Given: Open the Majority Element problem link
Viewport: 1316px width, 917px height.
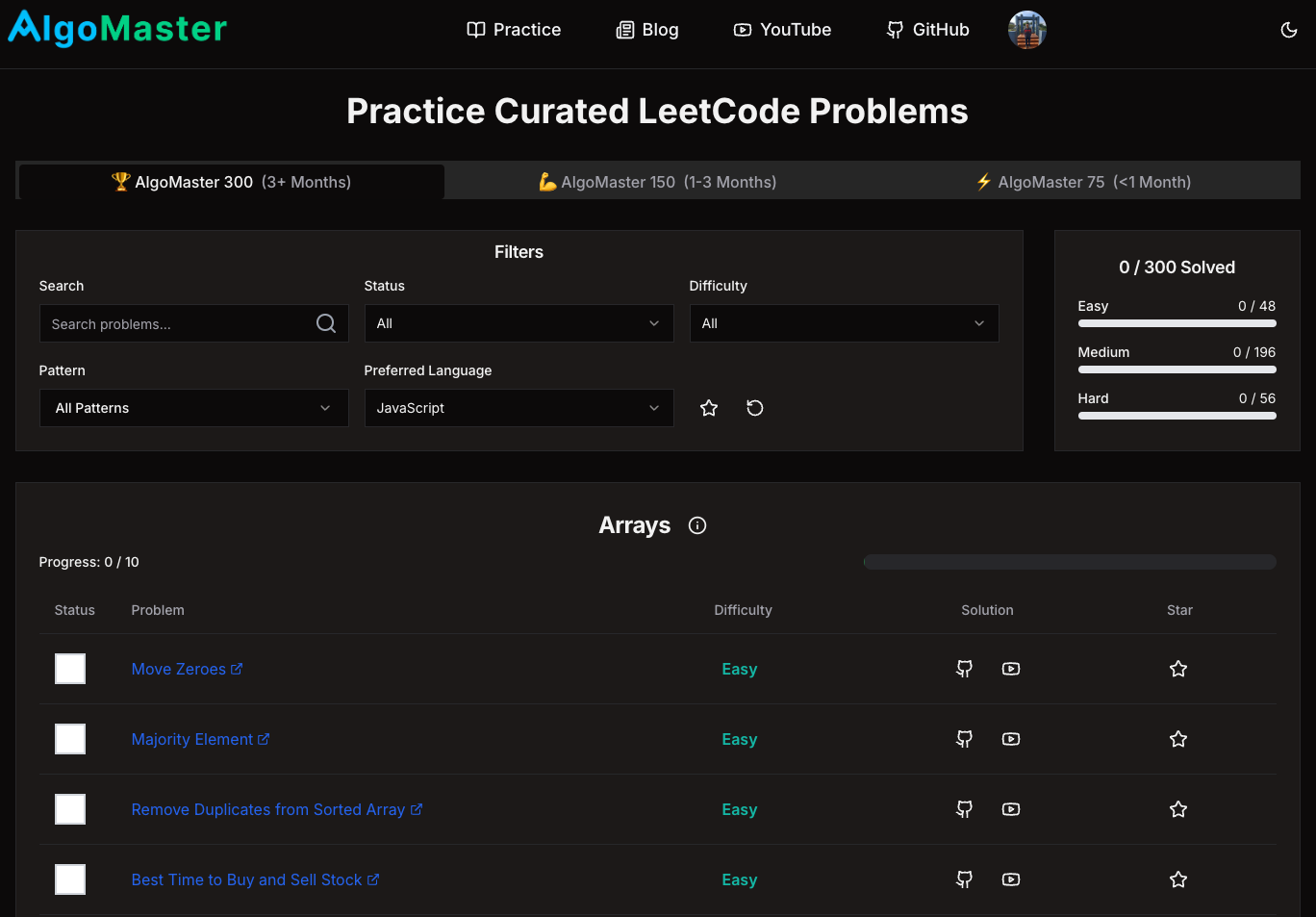Looking at the screenshot, I should (x=192, y=739).
